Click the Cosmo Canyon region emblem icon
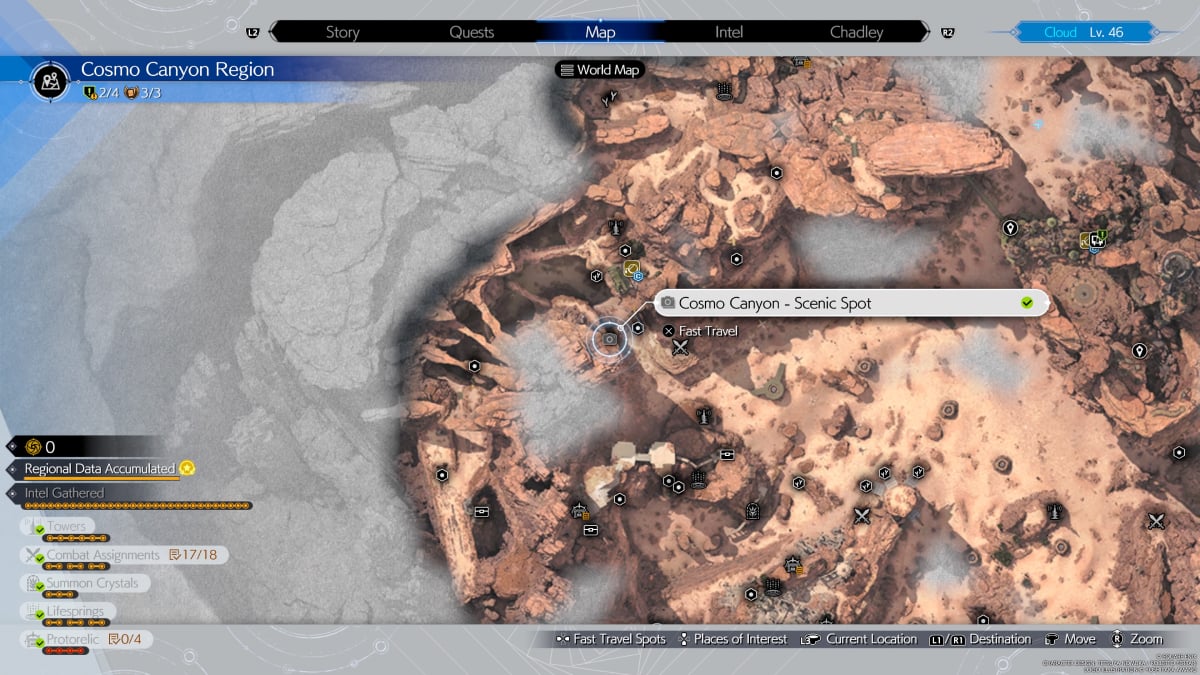The height and width of the screenshot is (675, 1200). tap(50, 81)
